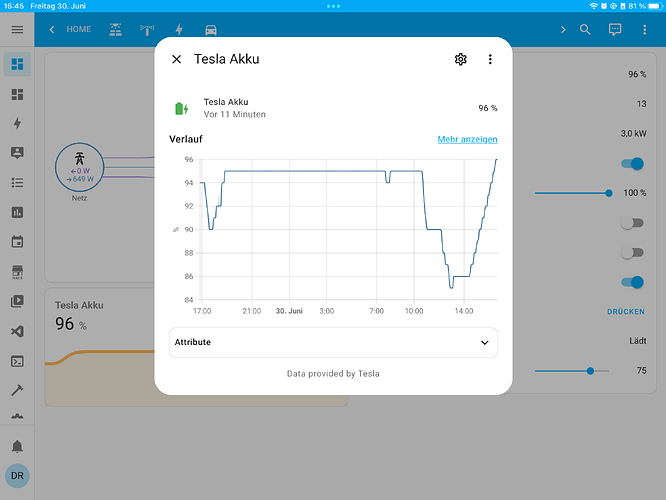Open the sidebar hamburger menu
The height and width of the screenshot is (500, 666).
point(17,29)
